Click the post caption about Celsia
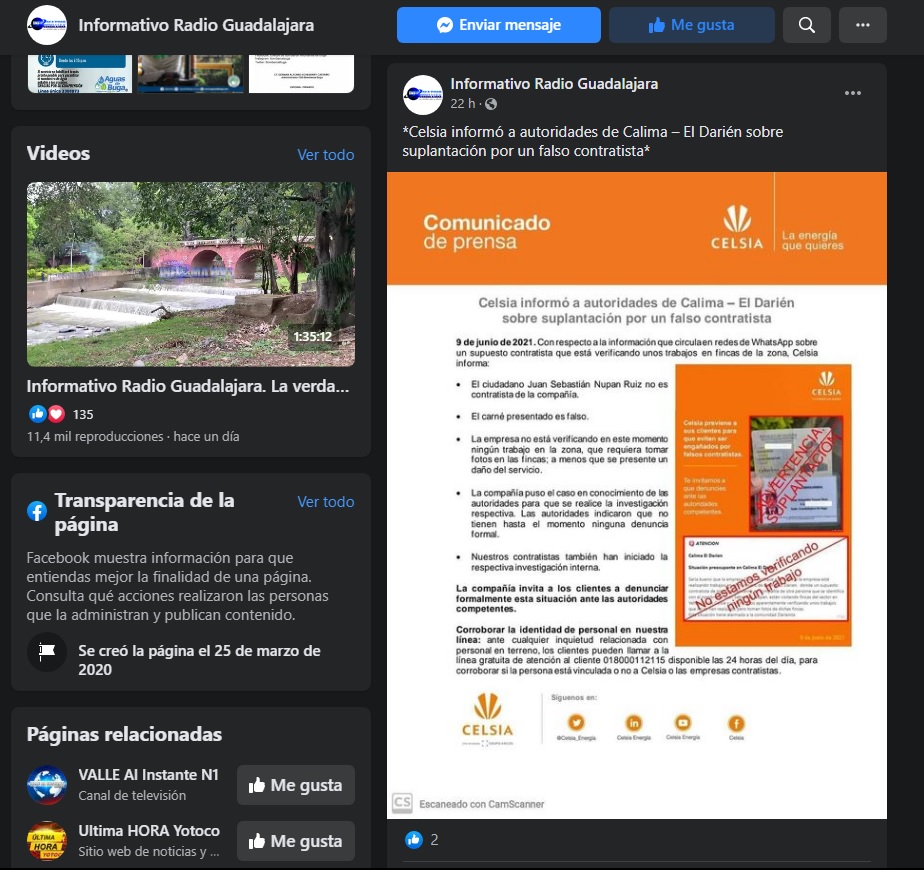The width and height of the screenshot is (924, 872). pos(593,141)
